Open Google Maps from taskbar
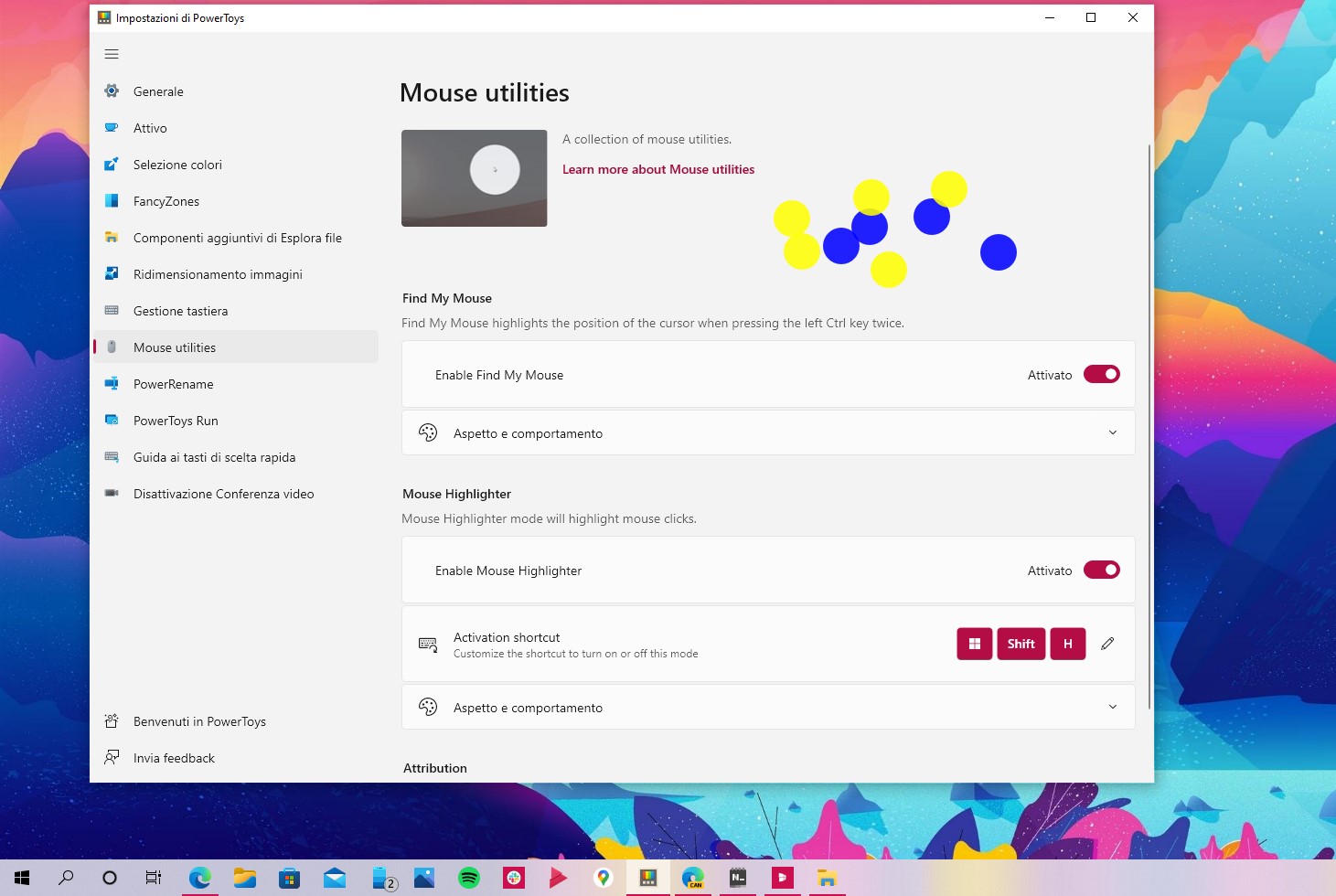The image size is (1336, 896). tap(603, 878)
